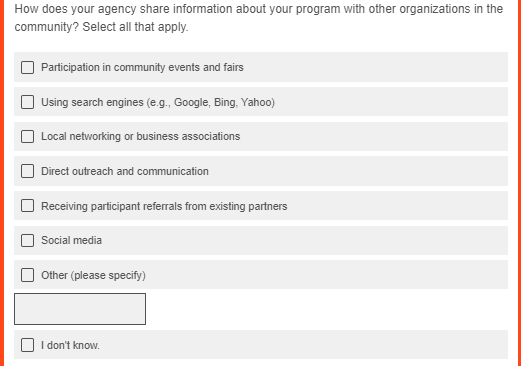Viewport: 521px width, 366px height.
Task: Click the 'Direct outreach and communication' label
Action: click(x=125, y=171)
